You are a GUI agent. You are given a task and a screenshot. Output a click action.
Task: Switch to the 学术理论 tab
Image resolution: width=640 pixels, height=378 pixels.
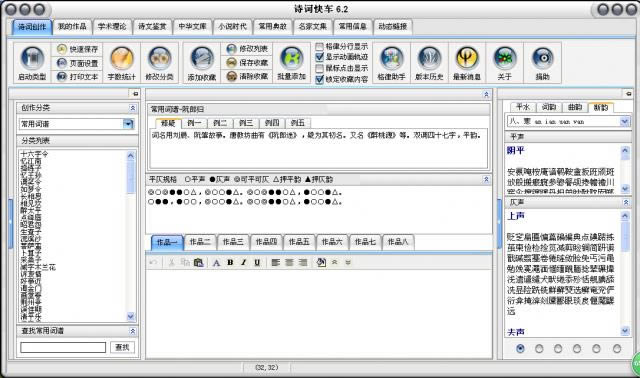(x=112, y=27)
